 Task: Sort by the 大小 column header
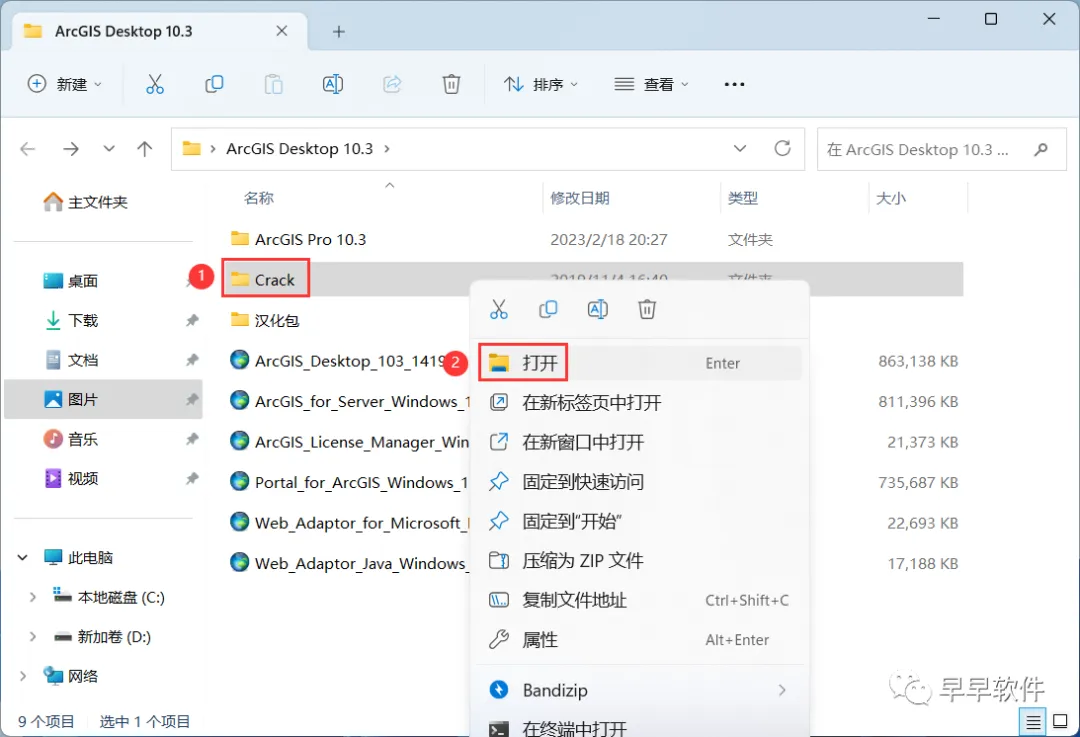point(891,198)
